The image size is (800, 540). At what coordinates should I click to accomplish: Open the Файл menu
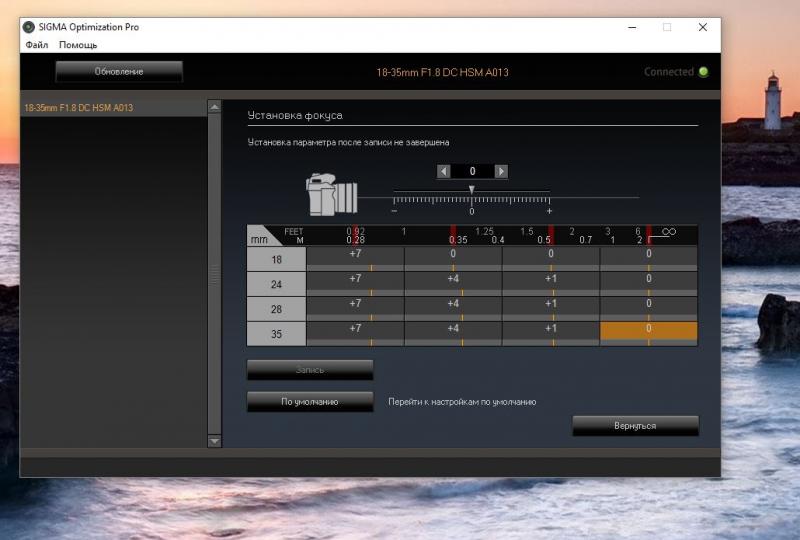[37, 45]
